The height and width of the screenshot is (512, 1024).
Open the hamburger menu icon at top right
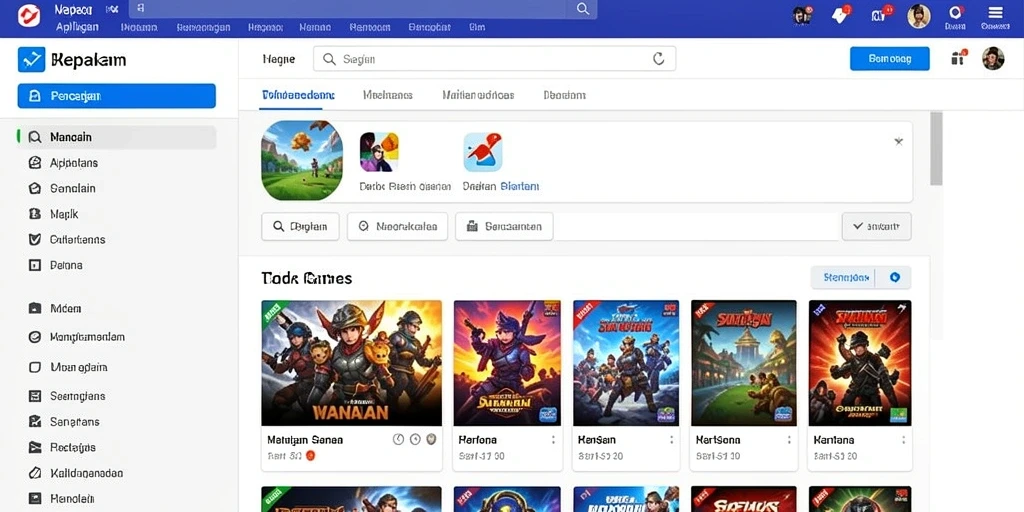995,13
